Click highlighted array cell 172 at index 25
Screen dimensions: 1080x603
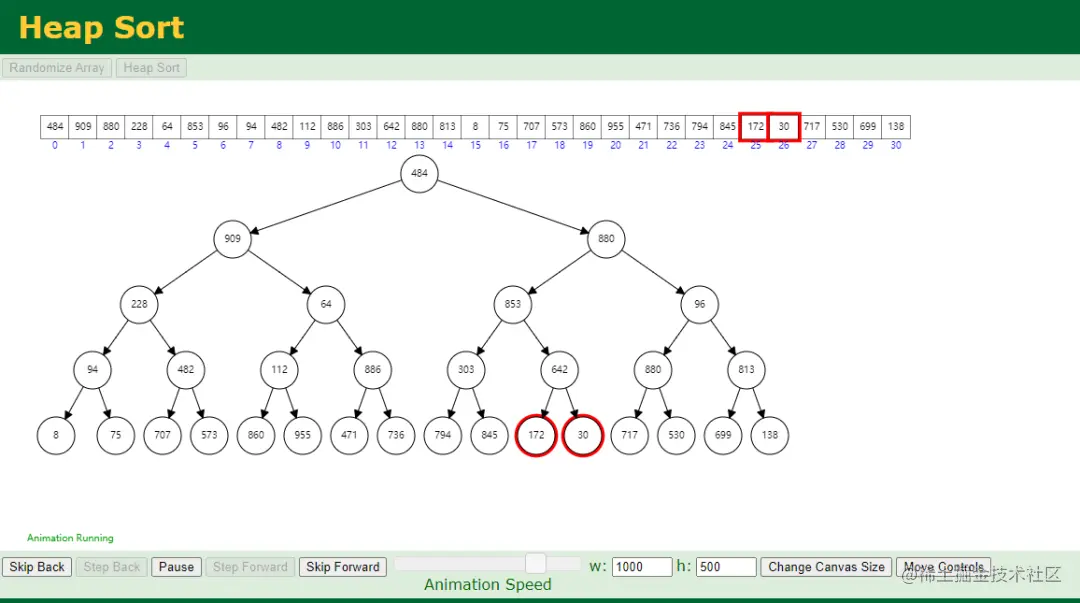coord(756,127)
